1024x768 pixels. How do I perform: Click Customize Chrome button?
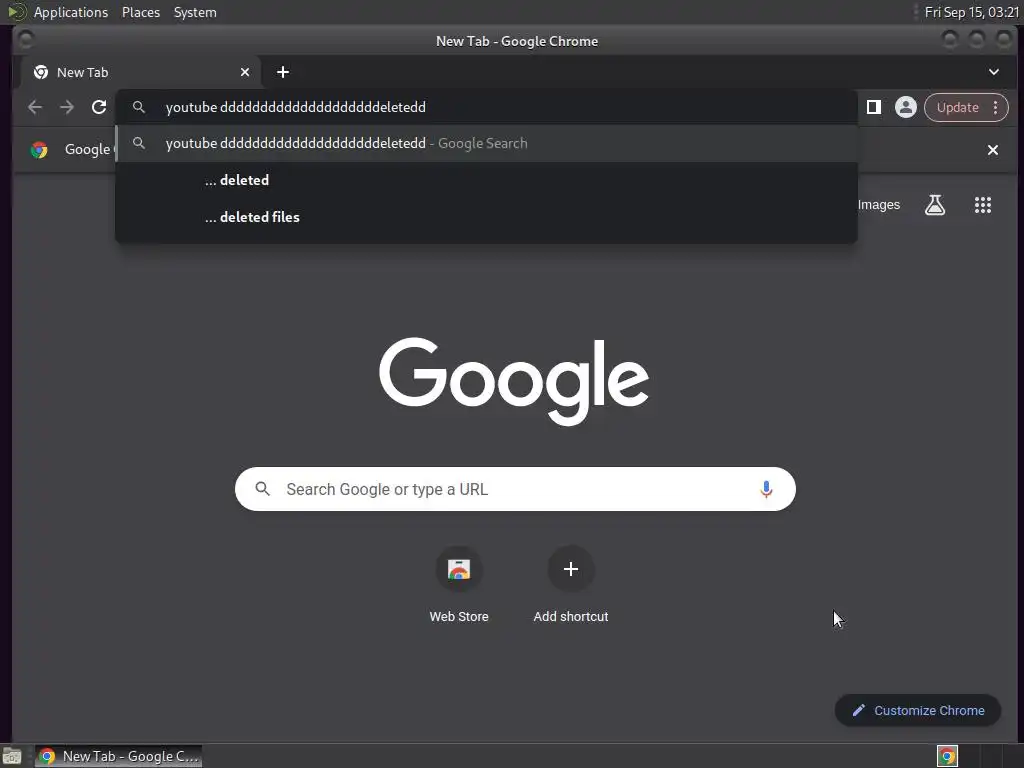tap(918, 711)
